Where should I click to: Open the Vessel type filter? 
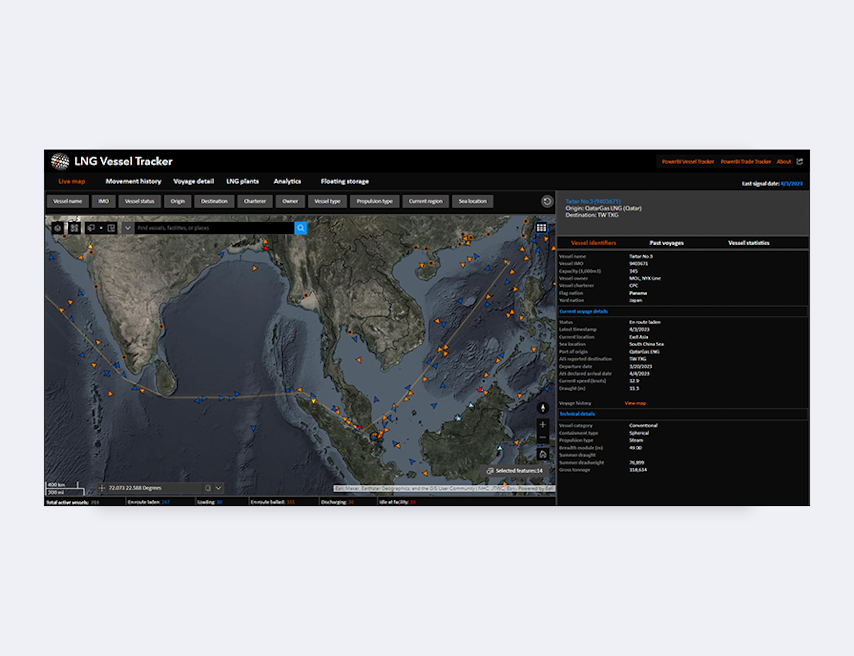pyautogui.click(x=327, y=202)
